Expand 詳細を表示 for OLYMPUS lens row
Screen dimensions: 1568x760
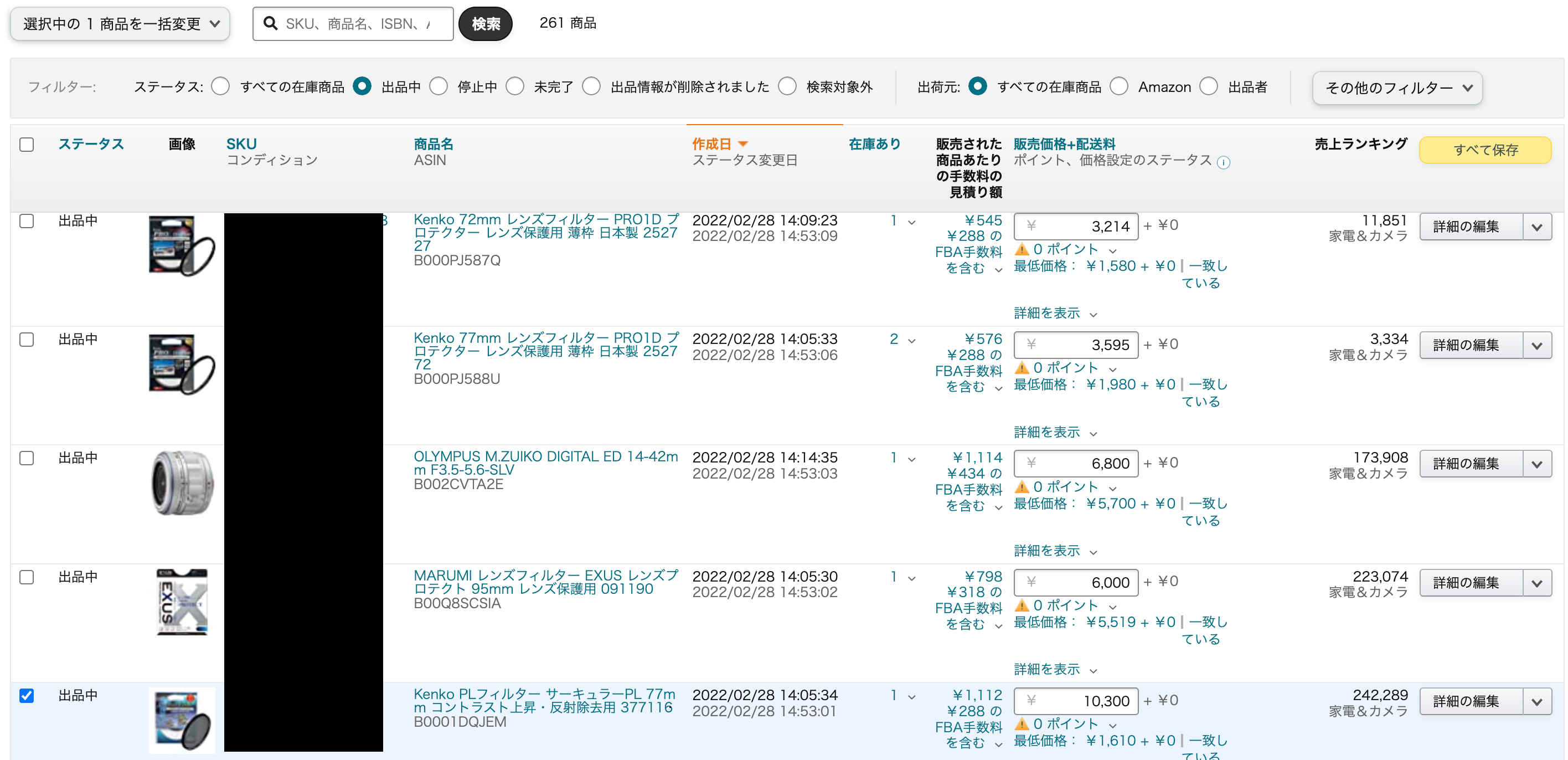tap(1055, 551)
